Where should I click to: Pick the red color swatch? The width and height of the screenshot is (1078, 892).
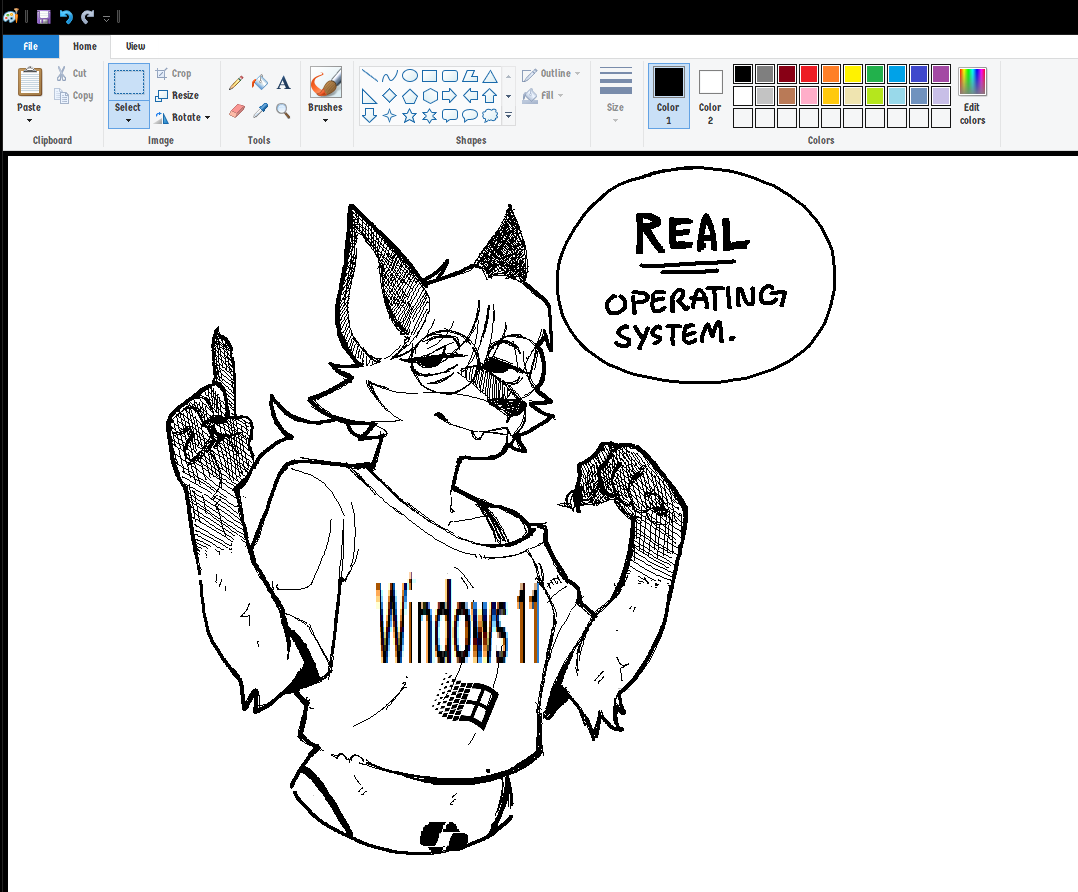pos(808,74)
